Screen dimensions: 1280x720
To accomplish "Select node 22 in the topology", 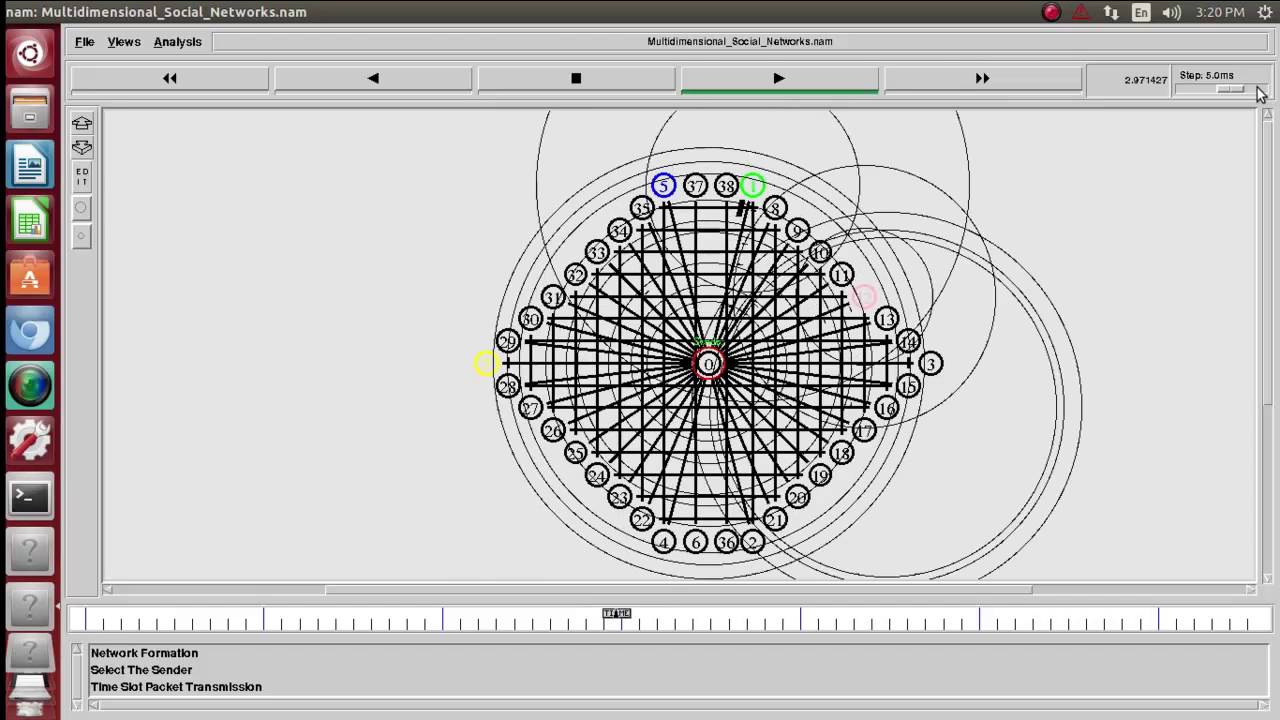I will tap(642, 519).
